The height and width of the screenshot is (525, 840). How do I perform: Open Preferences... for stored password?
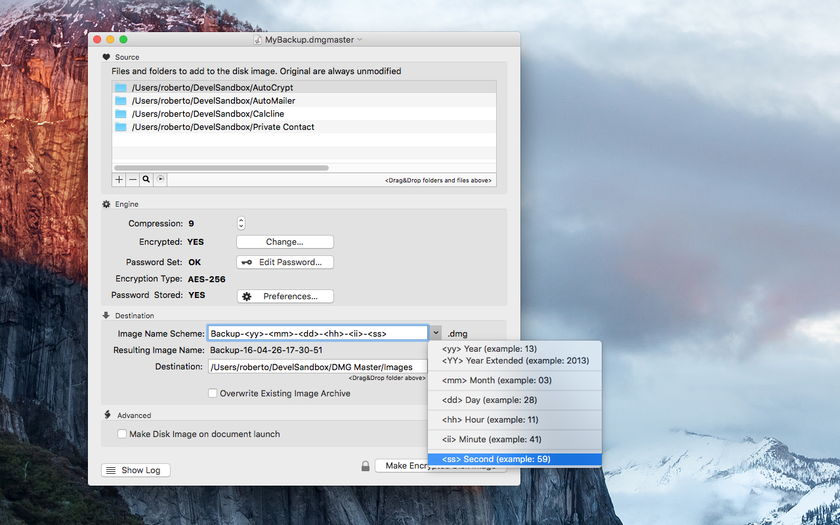pyautogui.click(x=285, y=296)
